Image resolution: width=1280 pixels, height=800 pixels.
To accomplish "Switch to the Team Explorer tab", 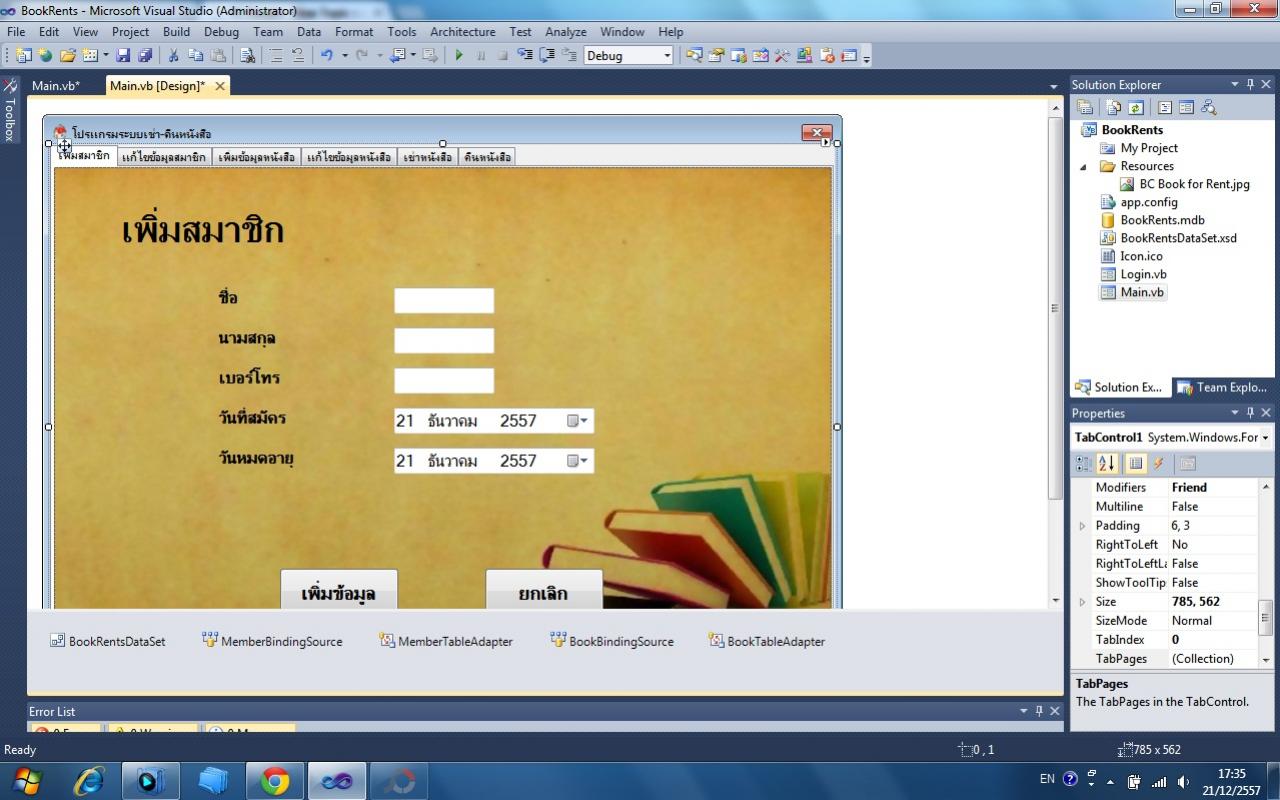I will [x=1222, y=387].
